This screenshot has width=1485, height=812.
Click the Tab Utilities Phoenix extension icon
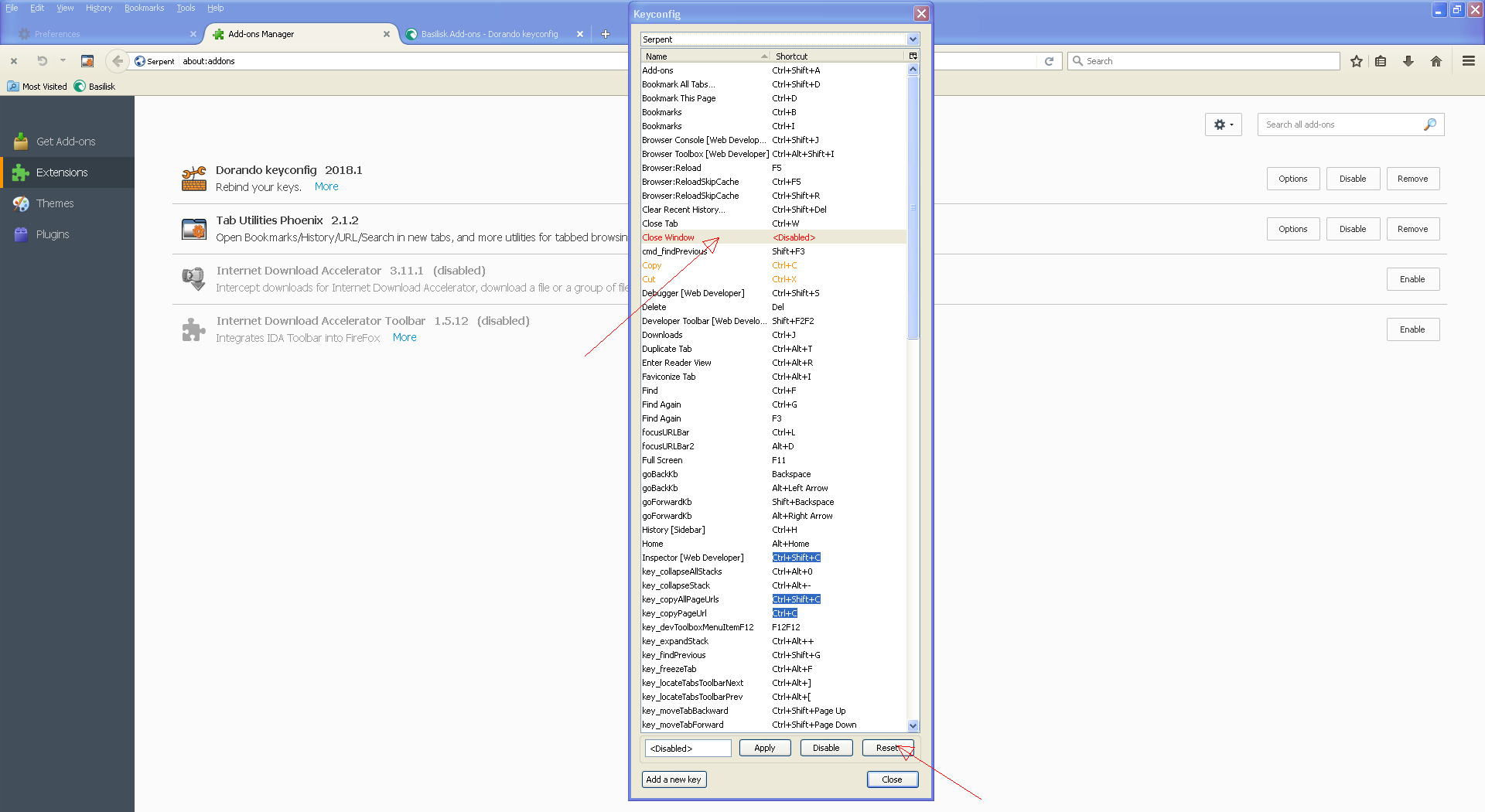click(x=193, y=229)
